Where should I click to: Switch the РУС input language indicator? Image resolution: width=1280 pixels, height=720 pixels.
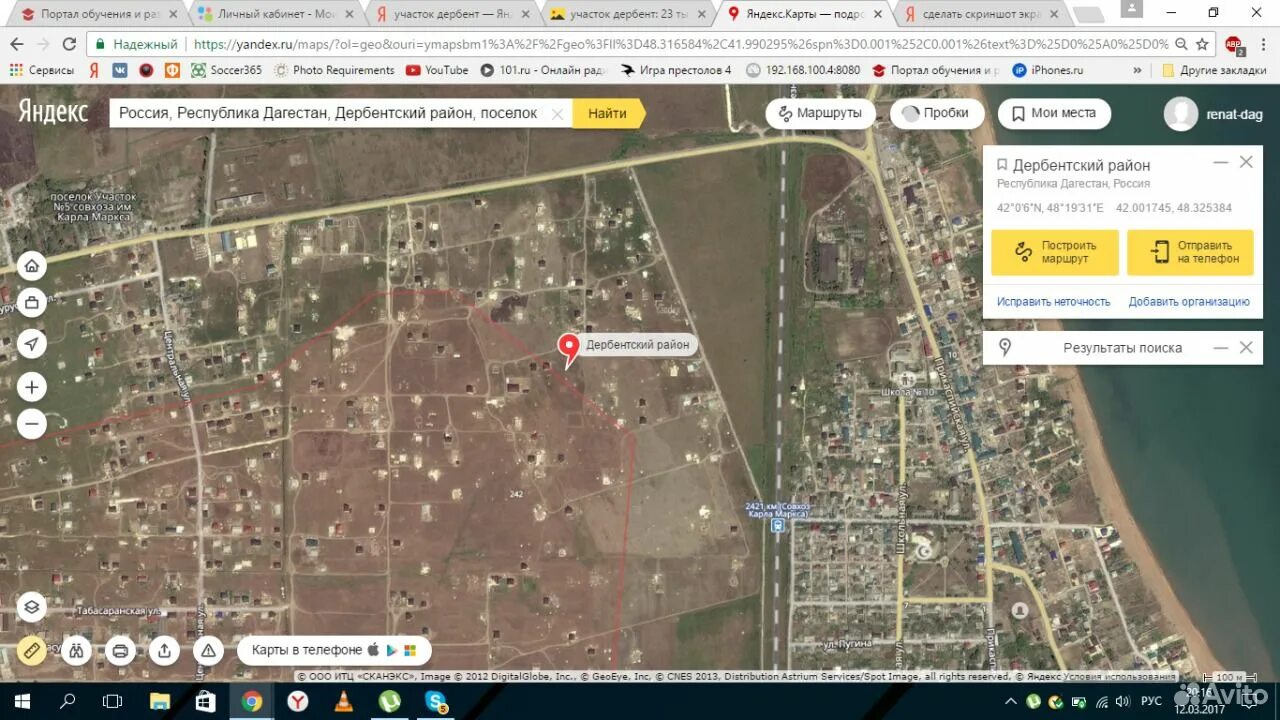click(1151, 701)
